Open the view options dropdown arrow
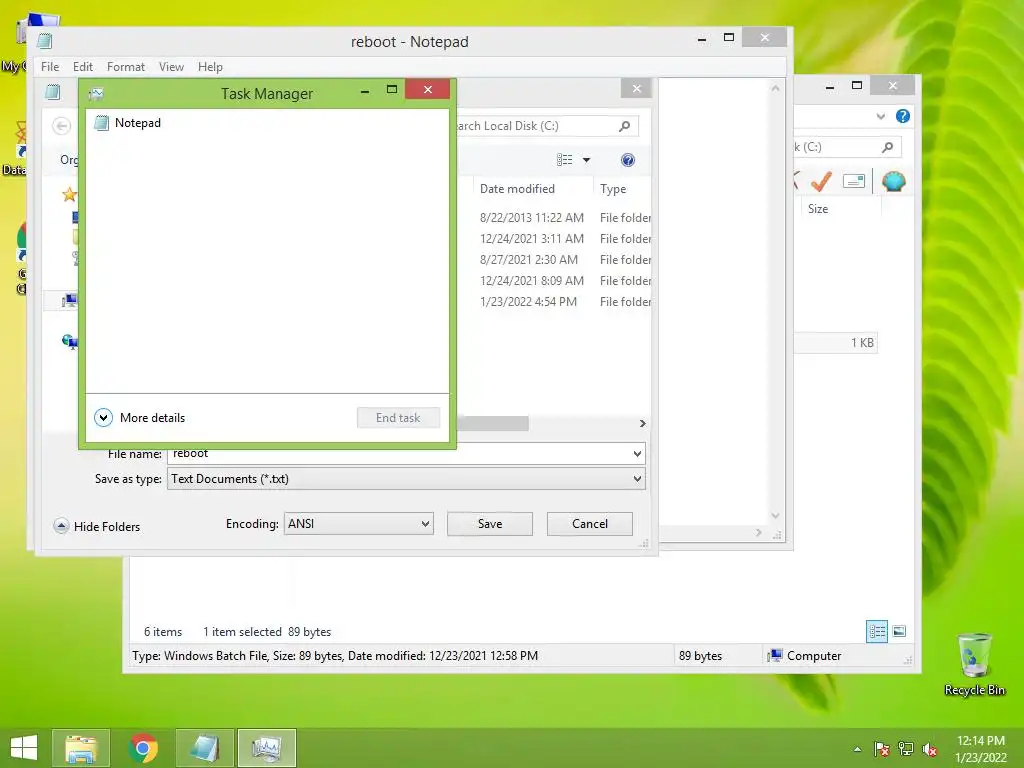1024x768 pixels. [x=586, y=160]
